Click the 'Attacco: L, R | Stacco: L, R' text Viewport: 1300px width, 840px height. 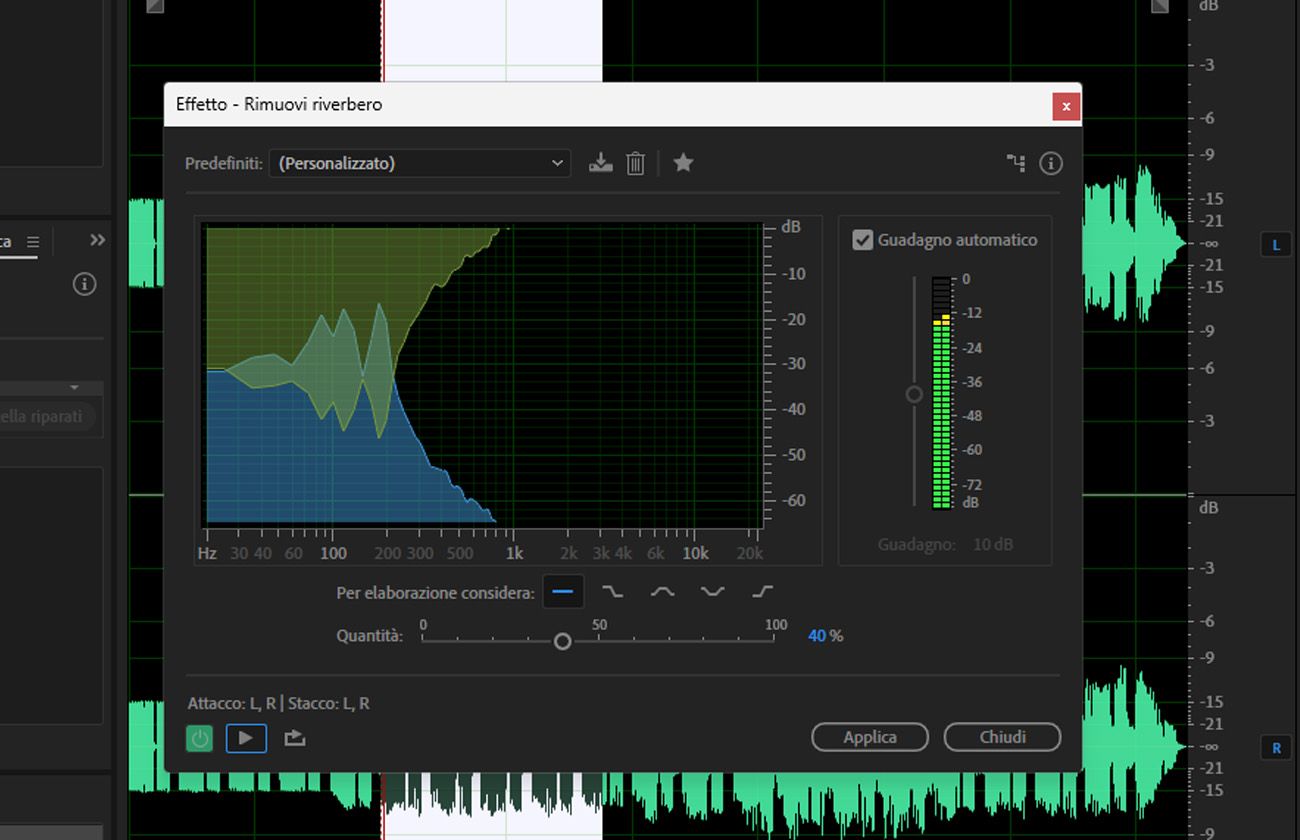tap(278, 704)
